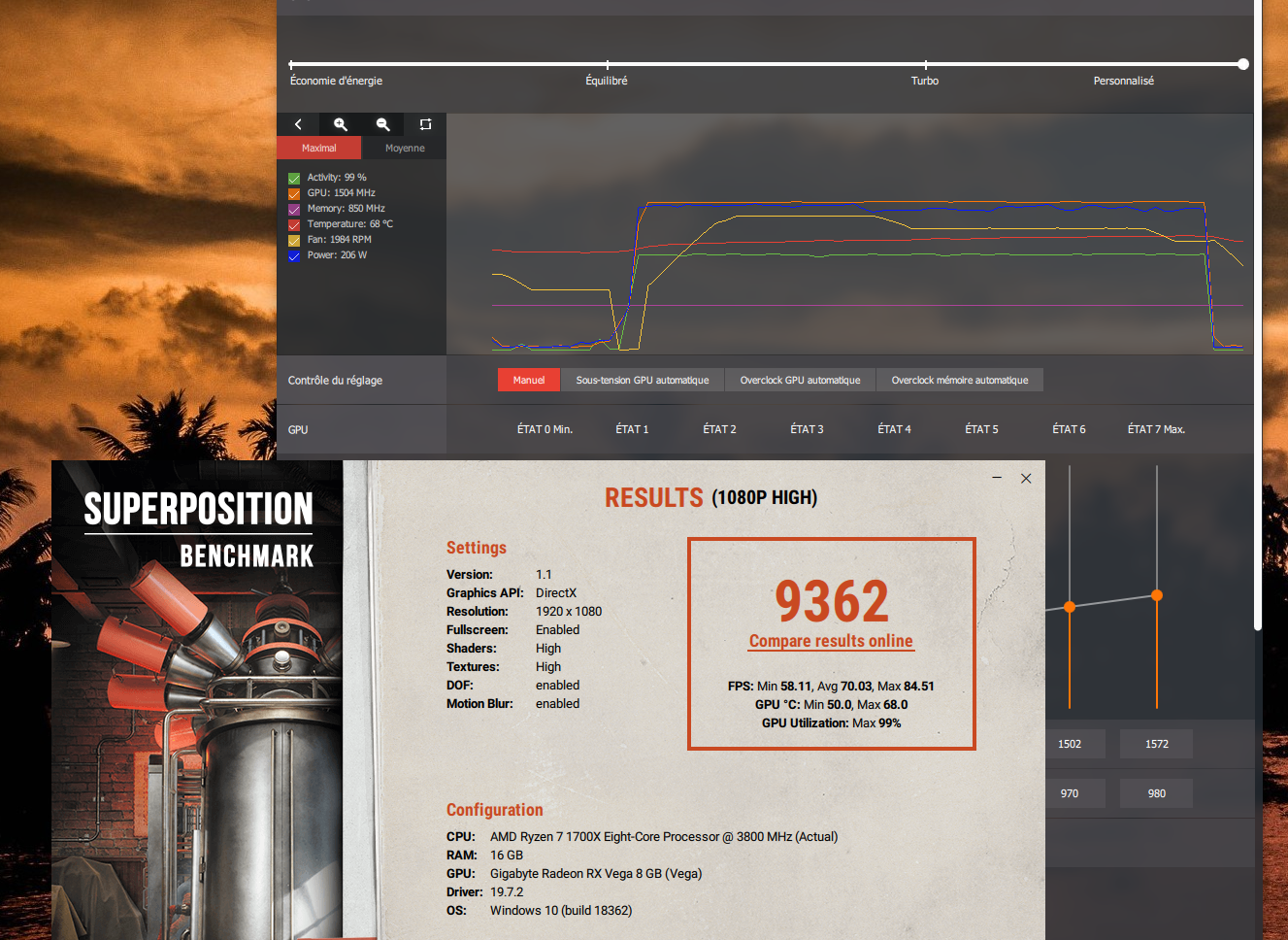Screen dimensions: 1288x940
Task: Select Overclock GPU automatique
Action: [x=800, y=380]
